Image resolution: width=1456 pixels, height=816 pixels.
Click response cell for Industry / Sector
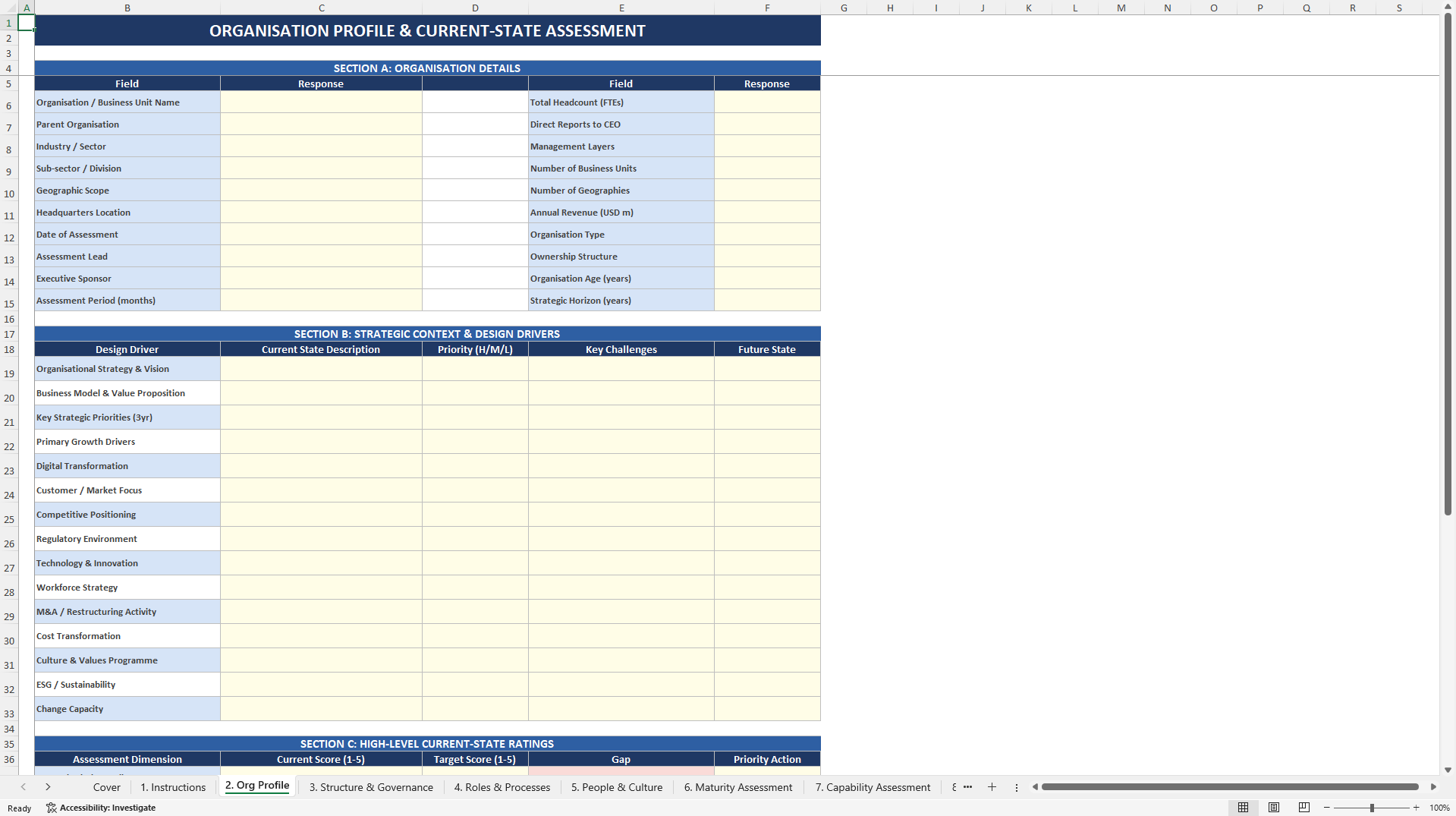321,146
